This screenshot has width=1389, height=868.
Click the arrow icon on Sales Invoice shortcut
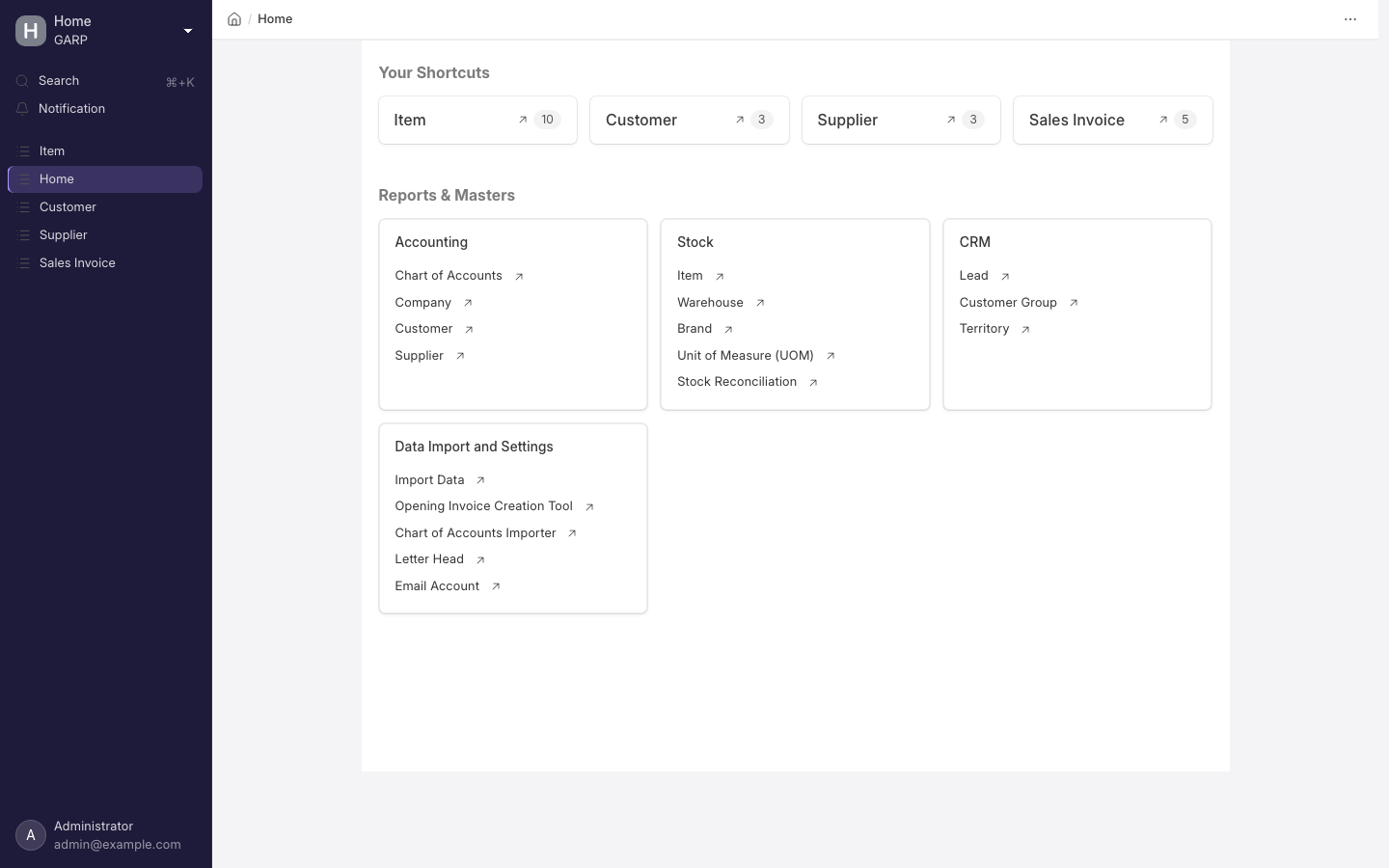(1163, 120)
